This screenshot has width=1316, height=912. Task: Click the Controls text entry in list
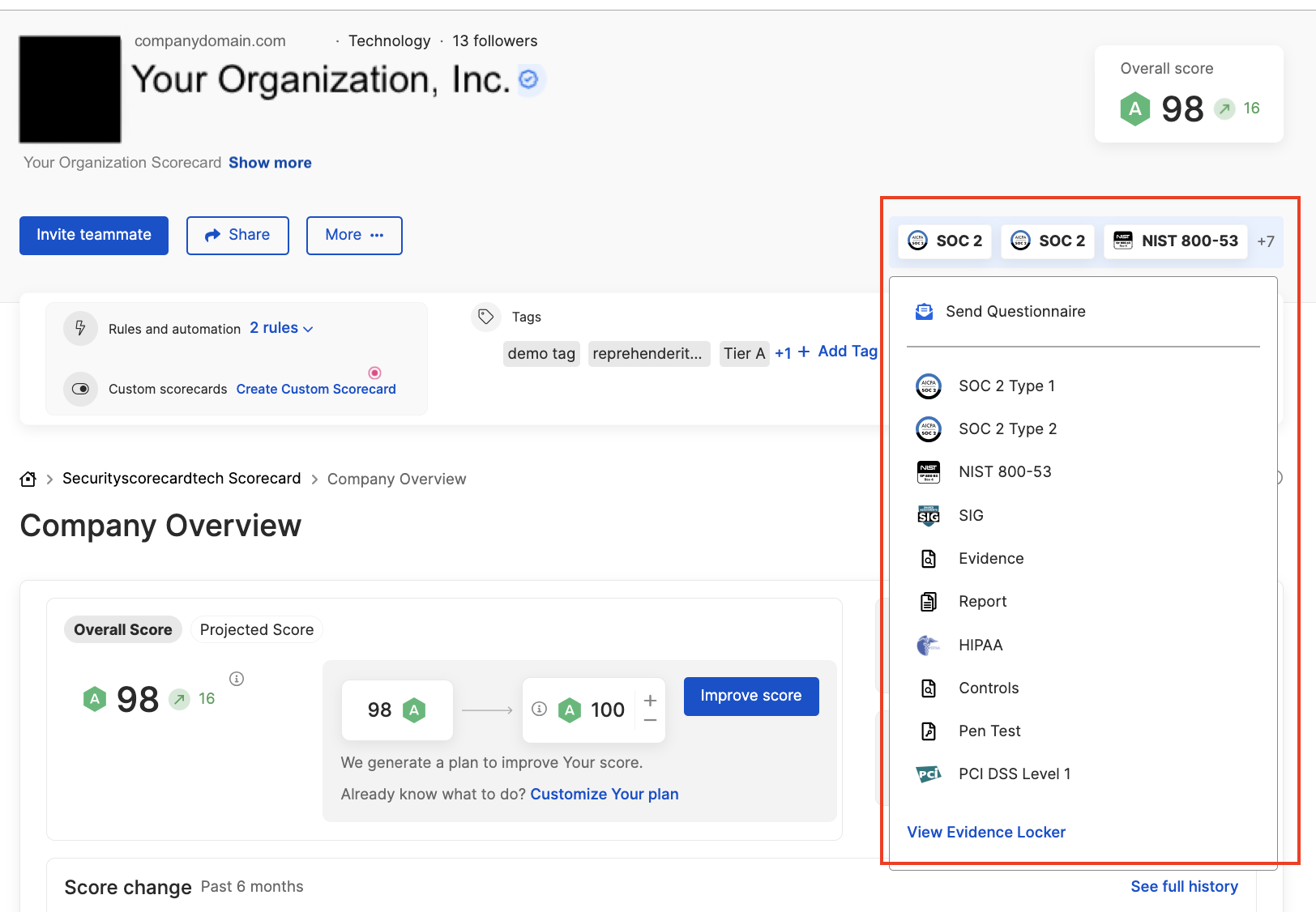pos(989,688)
